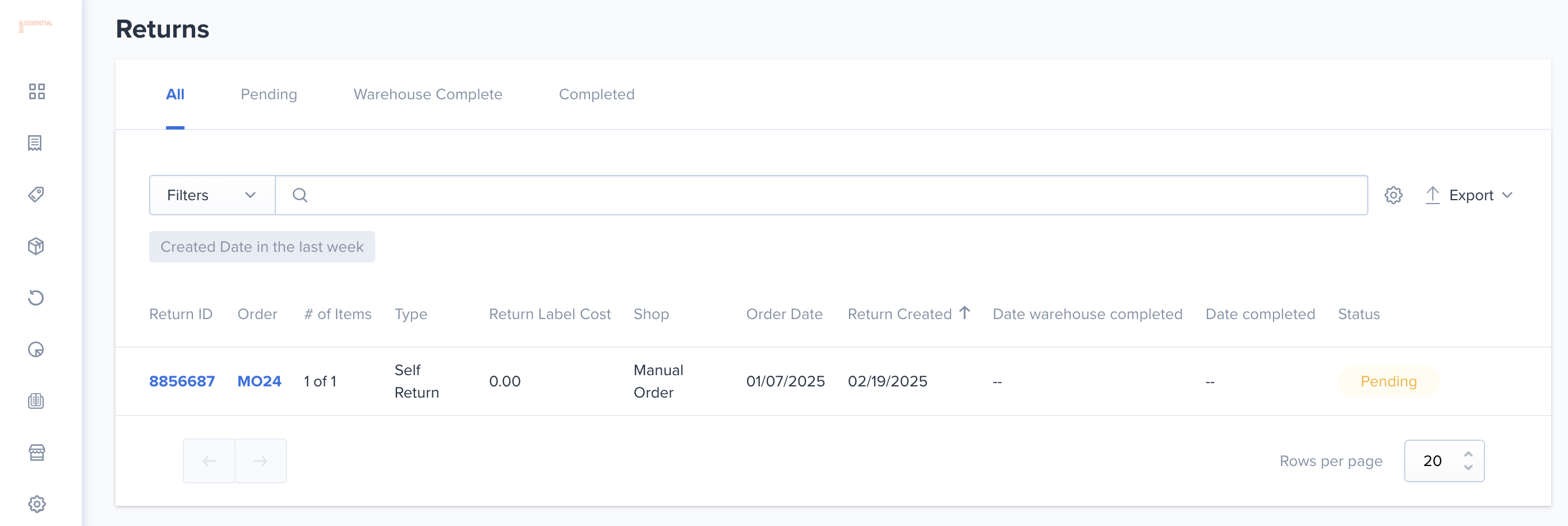Expand the Export dropdown menu
The image size is (1568, 526).
click(1469, 195)
